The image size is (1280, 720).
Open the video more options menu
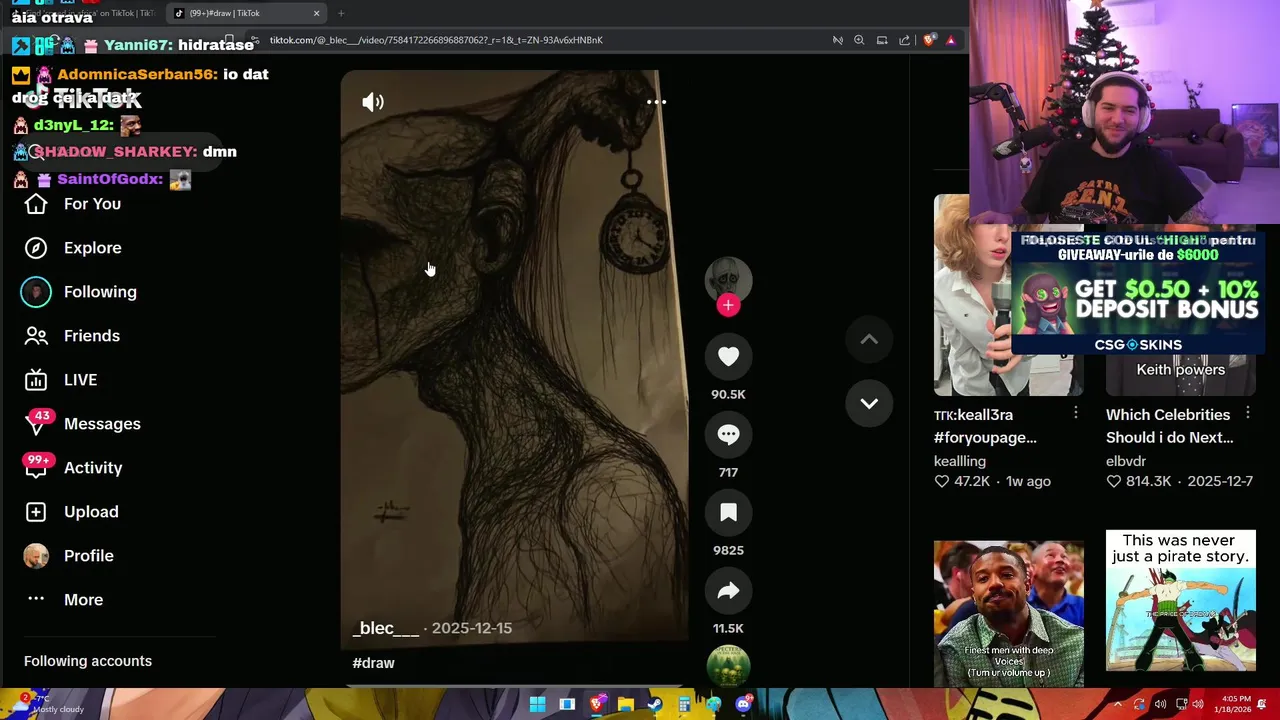click(656, 102)
